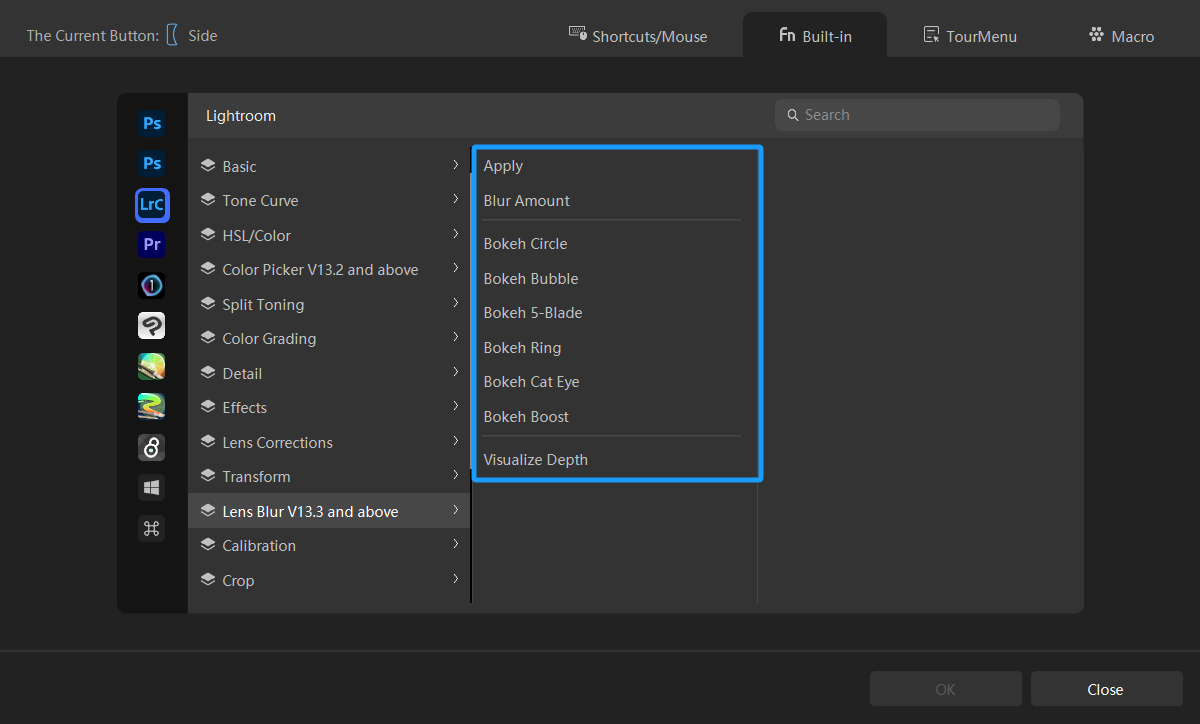Switch to the Shortcuts/Mouse tab
This screenshot has height=724, width=1200.
[x=638, y=36]
